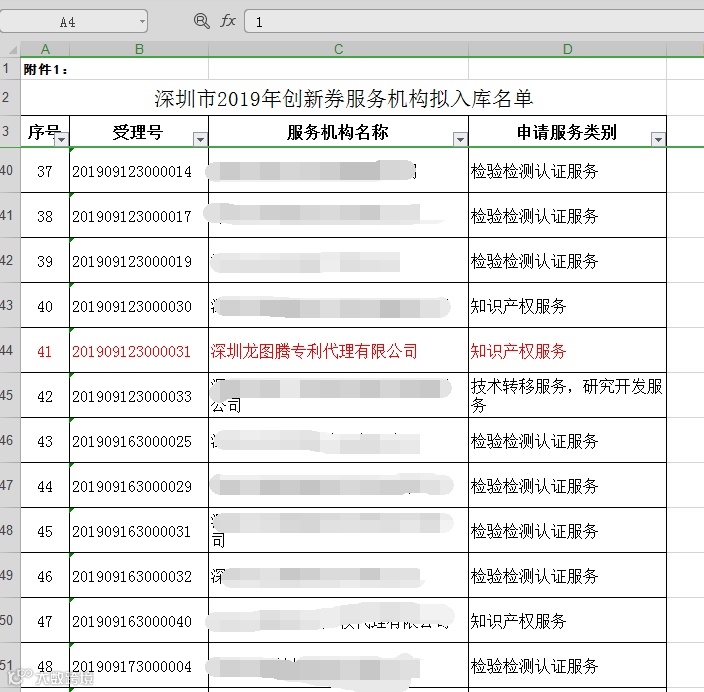This screenshot has height=692, width=704.
Task: Click sequence number 43 in column A
Action: coord(45,441)
